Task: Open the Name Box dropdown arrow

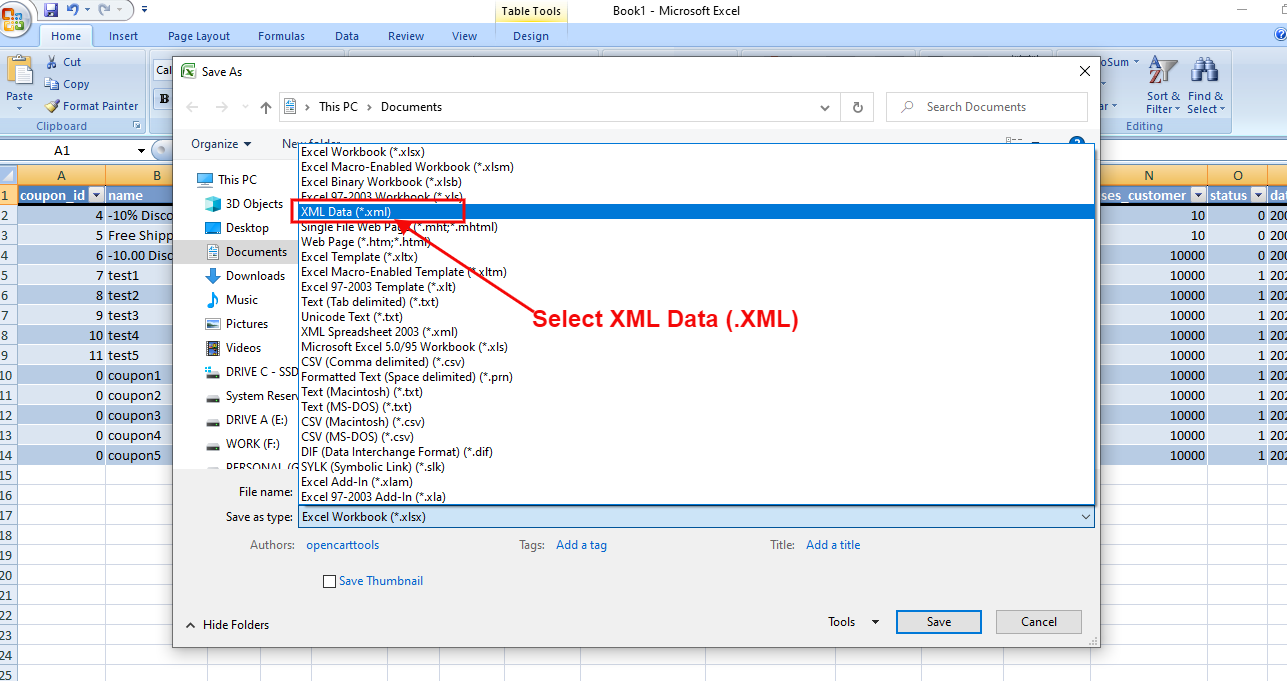Action: 142,151
